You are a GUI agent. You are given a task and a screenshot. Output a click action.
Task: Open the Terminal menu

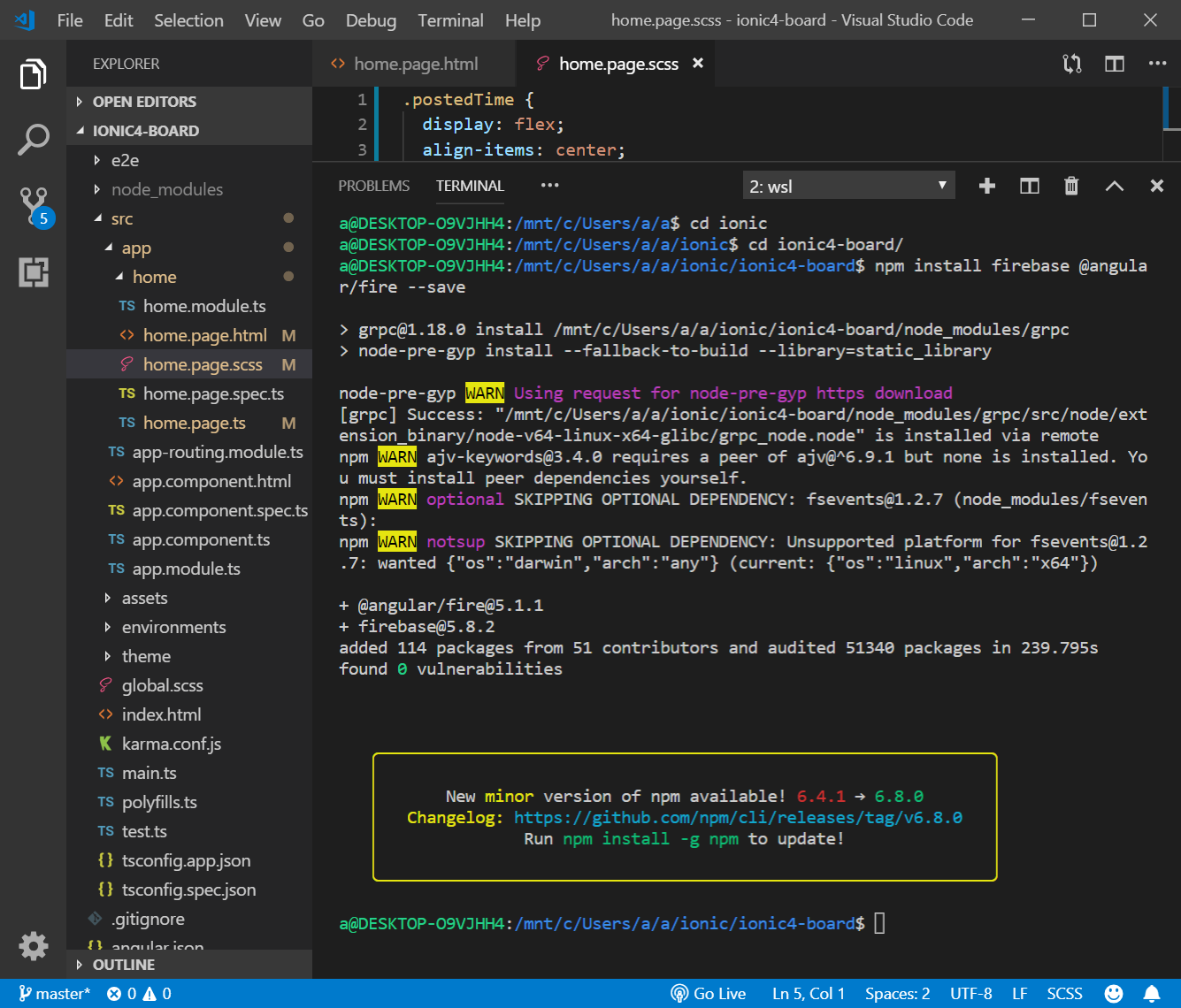(450, 20)
